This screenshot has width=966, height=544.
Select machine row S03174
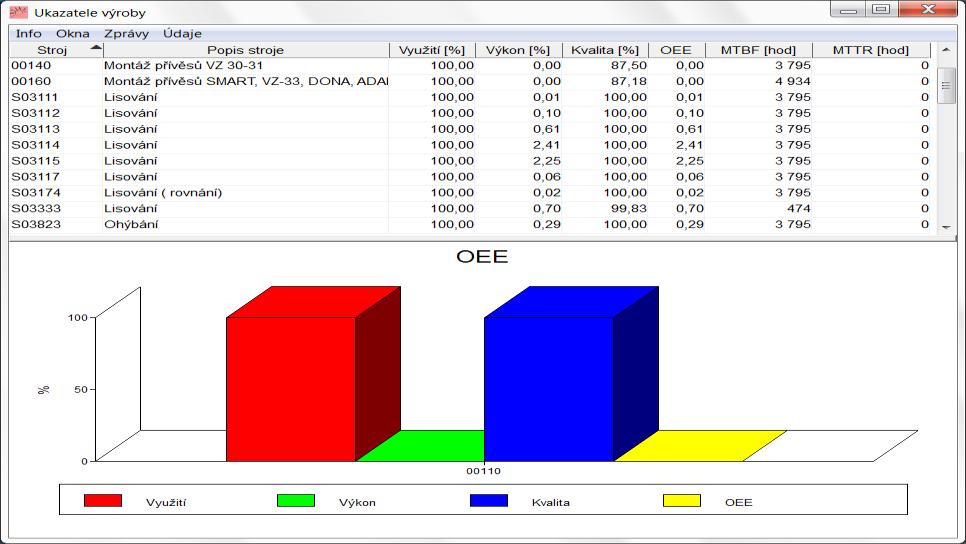(x=471, y=193)
